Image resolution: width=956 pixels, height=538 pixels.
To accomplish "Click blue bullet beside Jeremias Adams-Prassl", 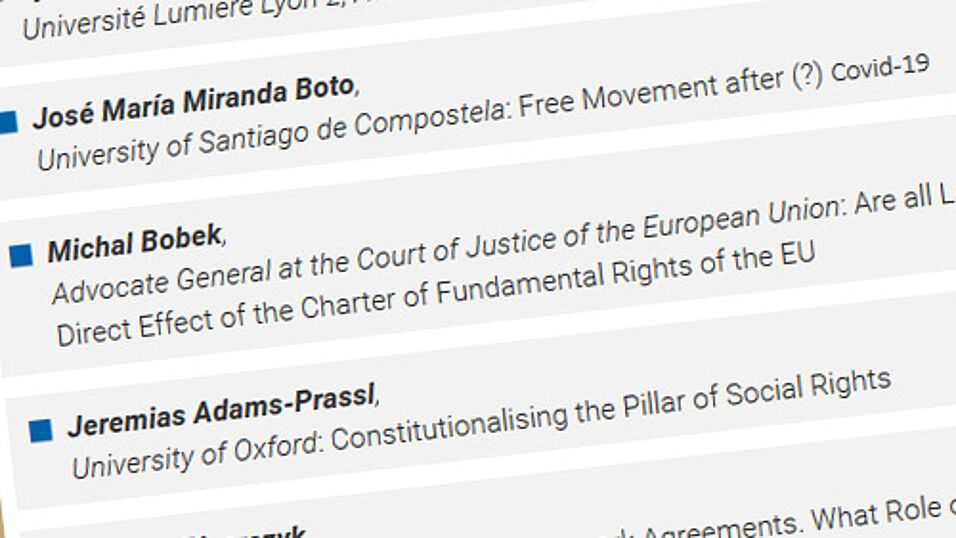I will (41, 430).
